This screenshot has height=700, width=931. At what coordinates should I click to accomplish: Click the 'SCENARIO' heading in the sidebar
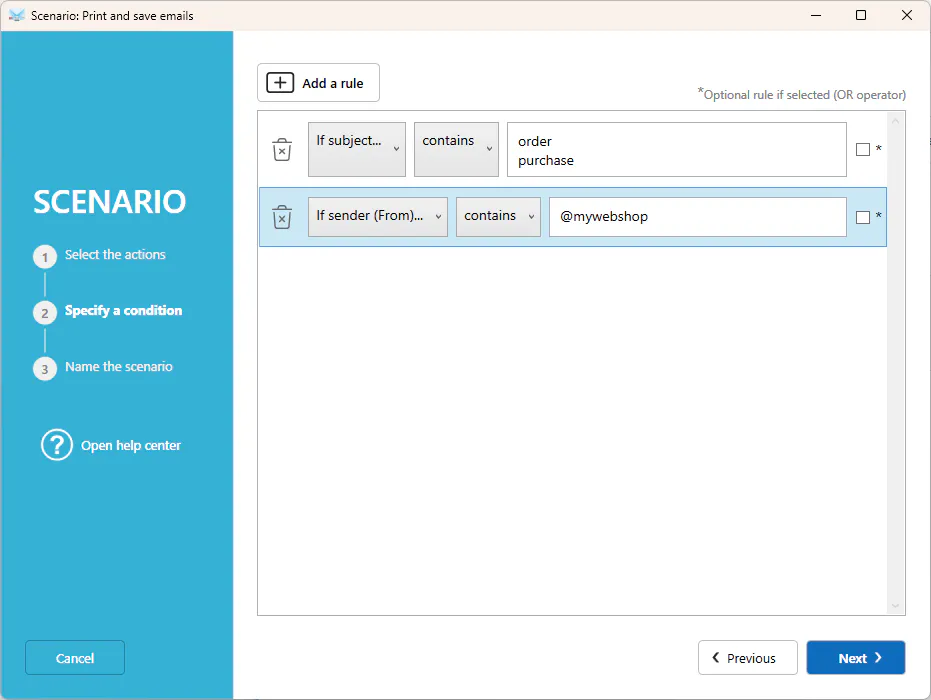[x=109, y=202]
